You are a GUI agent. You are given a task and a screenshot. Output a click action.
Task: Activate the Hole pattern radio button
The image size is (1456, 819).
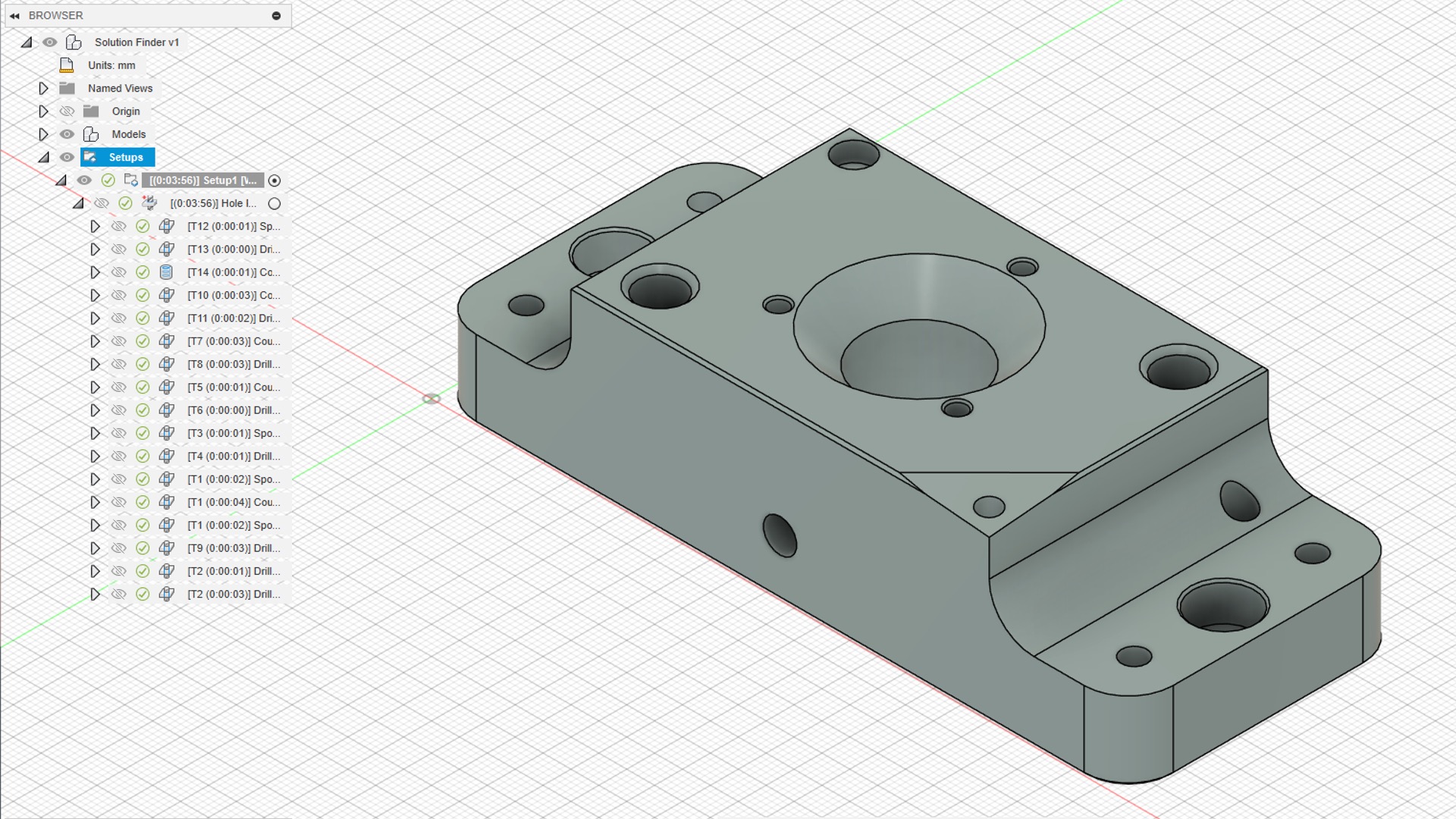click(275, 203)
